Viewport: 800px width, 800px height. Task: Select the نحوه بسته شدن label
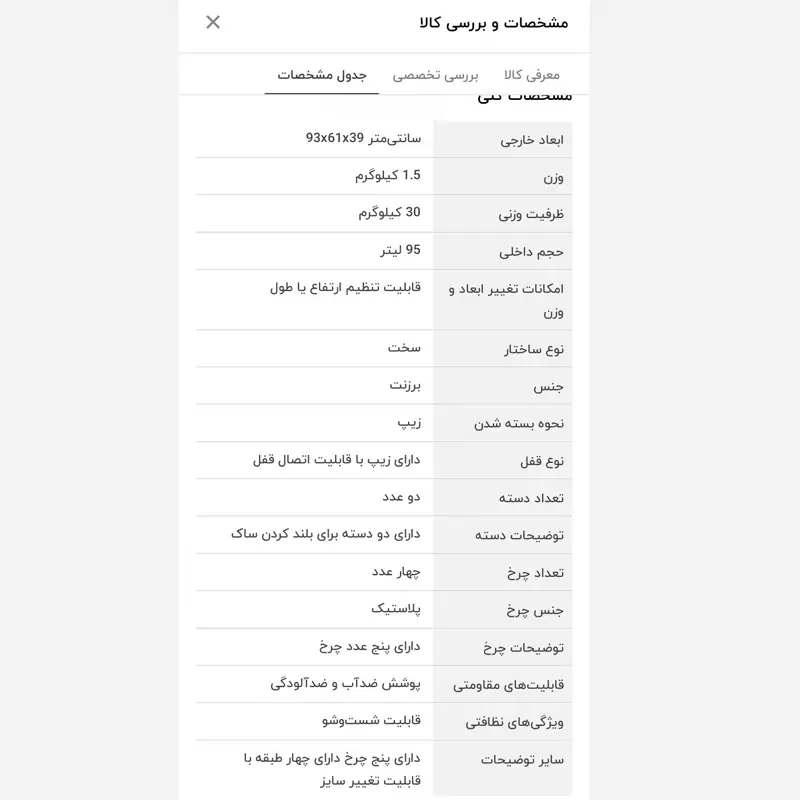[519, 424]
